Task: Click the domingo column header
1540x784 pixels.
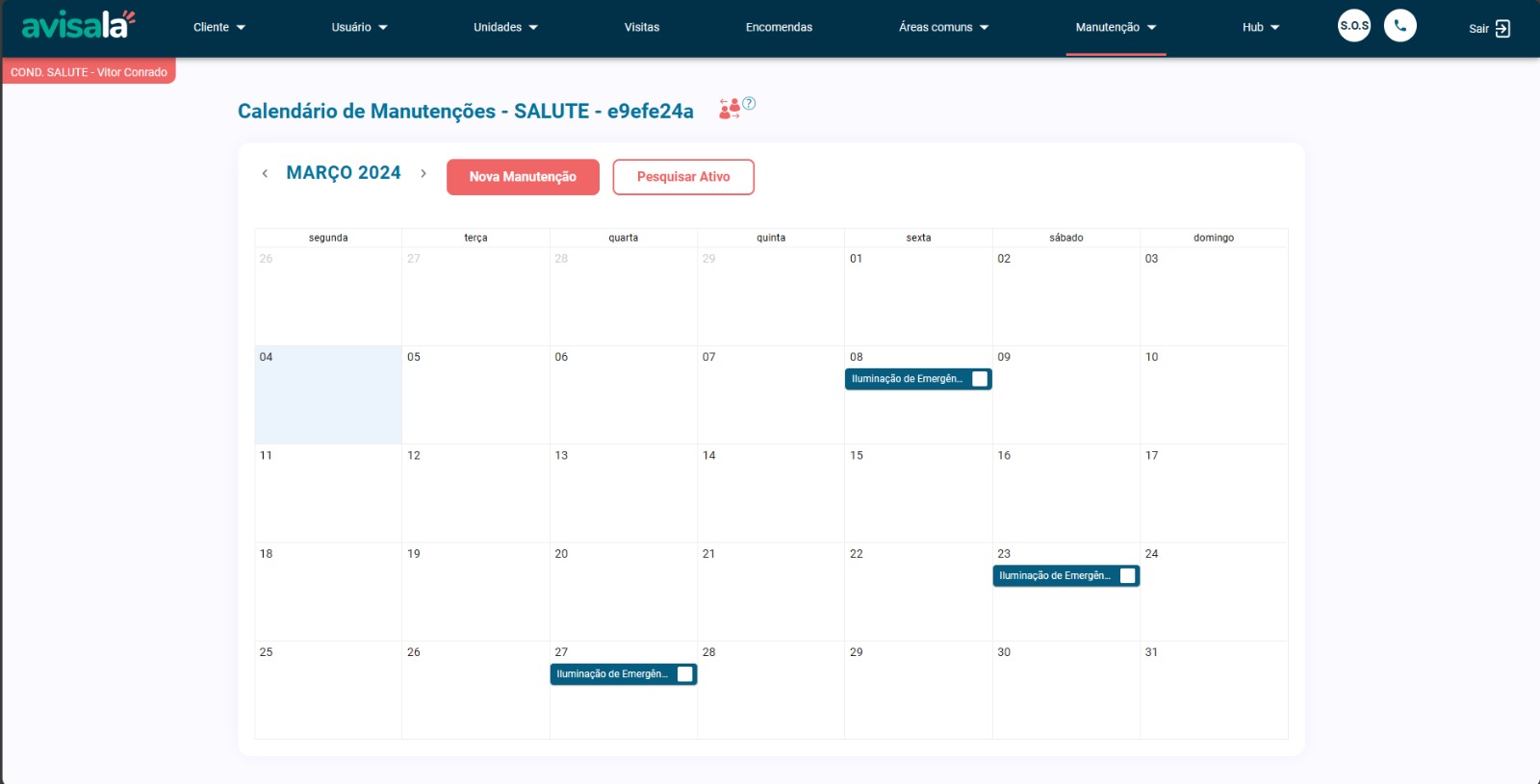Action: click(x=1214, y=238)
